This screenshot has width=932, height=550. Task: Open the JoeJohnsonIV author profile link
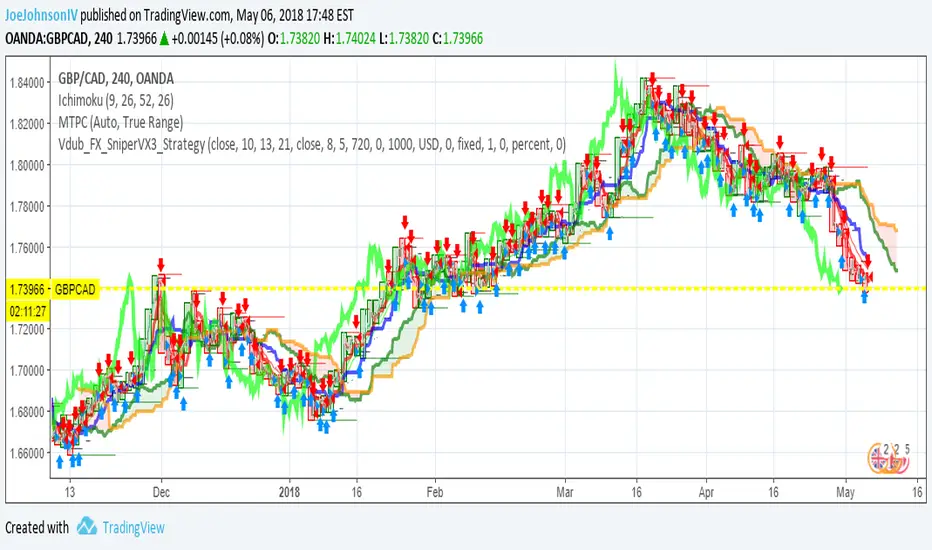pos(42,15)
